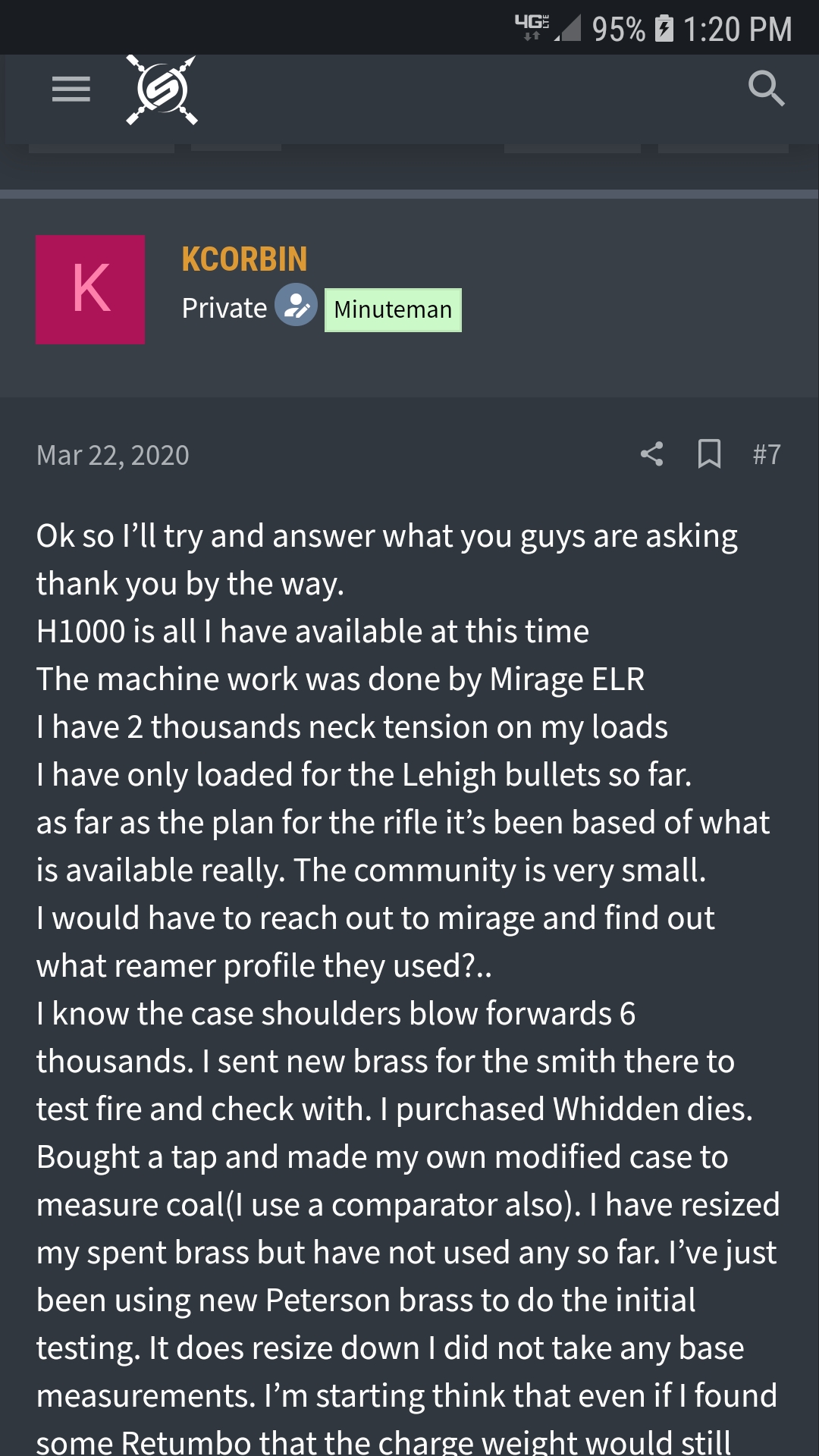The image size is (819, 1456).
Task: Open the KCORBIN user profile link
Action: (244, 259)
